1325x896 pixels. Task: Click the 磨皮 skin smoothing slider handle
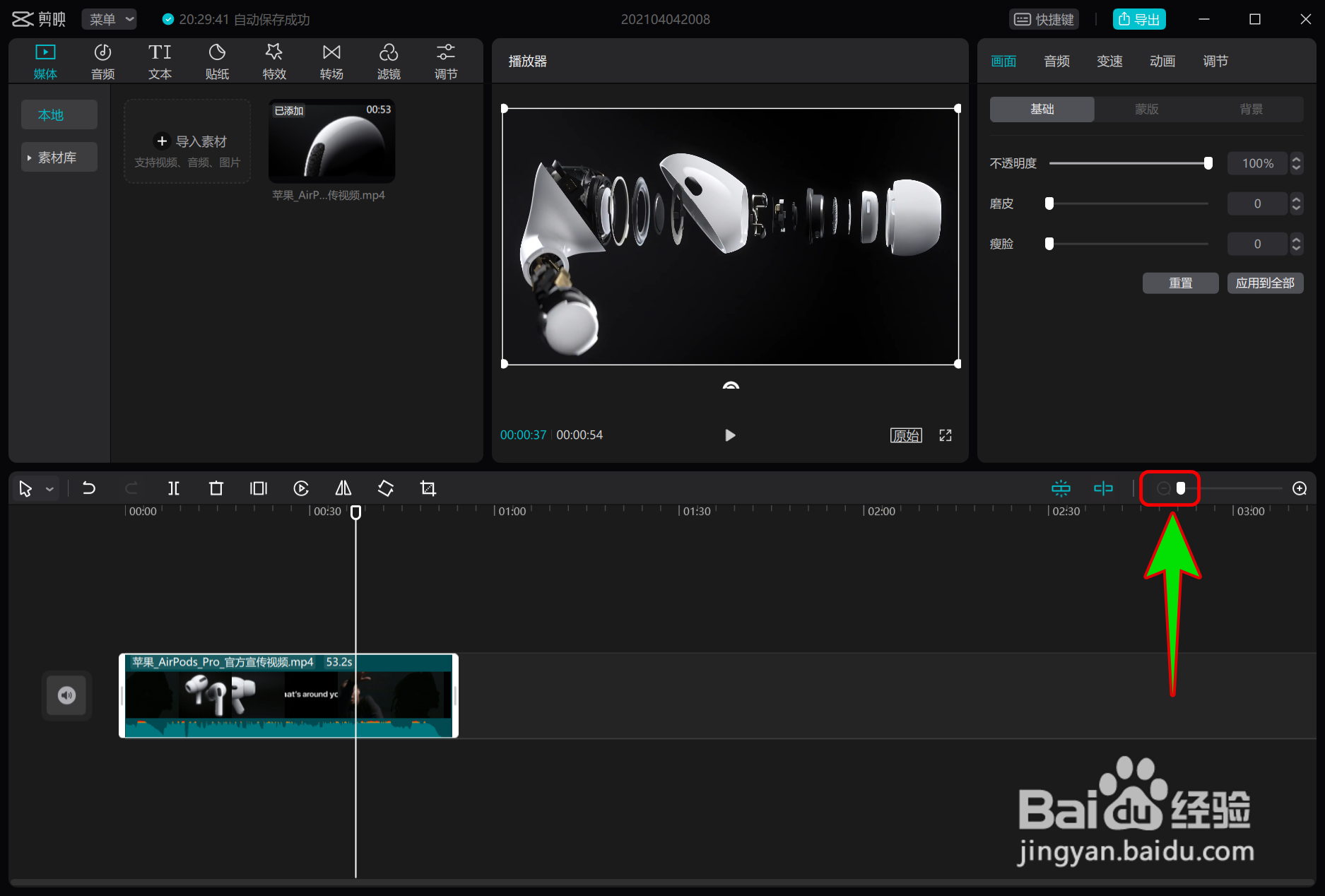pyautogui.click(x=1049, y=204)
